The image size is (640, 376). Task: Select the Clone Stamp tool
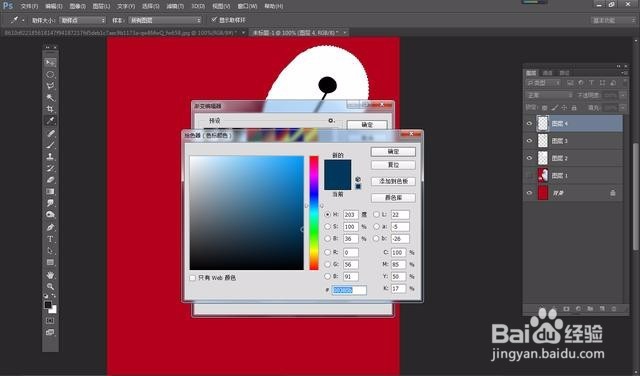click(50, 156)
